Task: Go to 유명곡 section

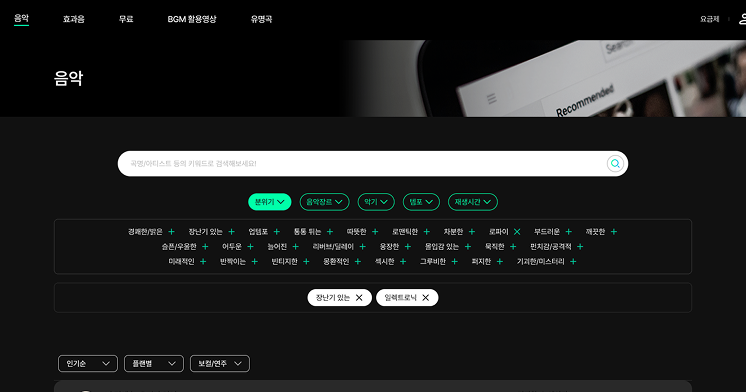Action: [261, 19]
